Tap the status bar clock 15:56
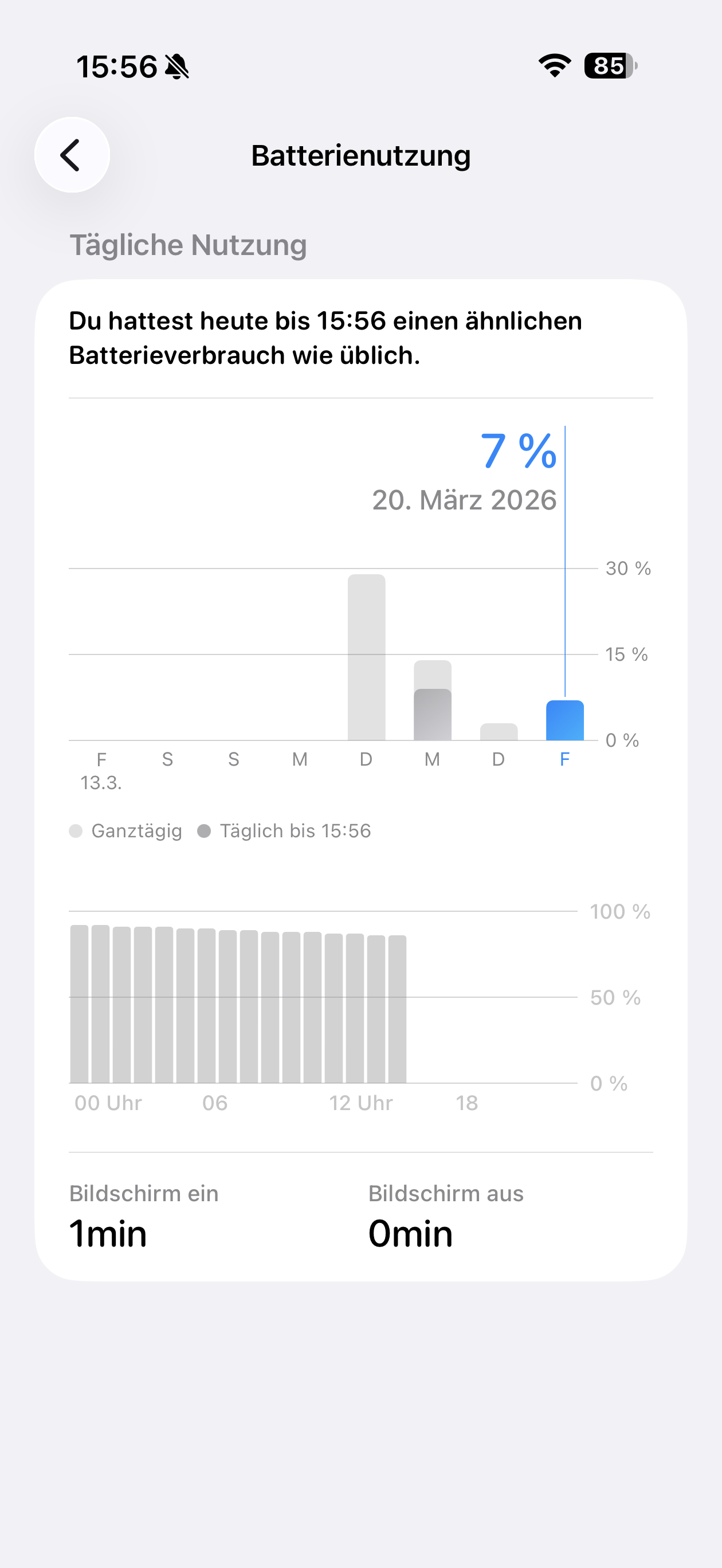This screenshot has width=722, height=1568. [117, 67]
